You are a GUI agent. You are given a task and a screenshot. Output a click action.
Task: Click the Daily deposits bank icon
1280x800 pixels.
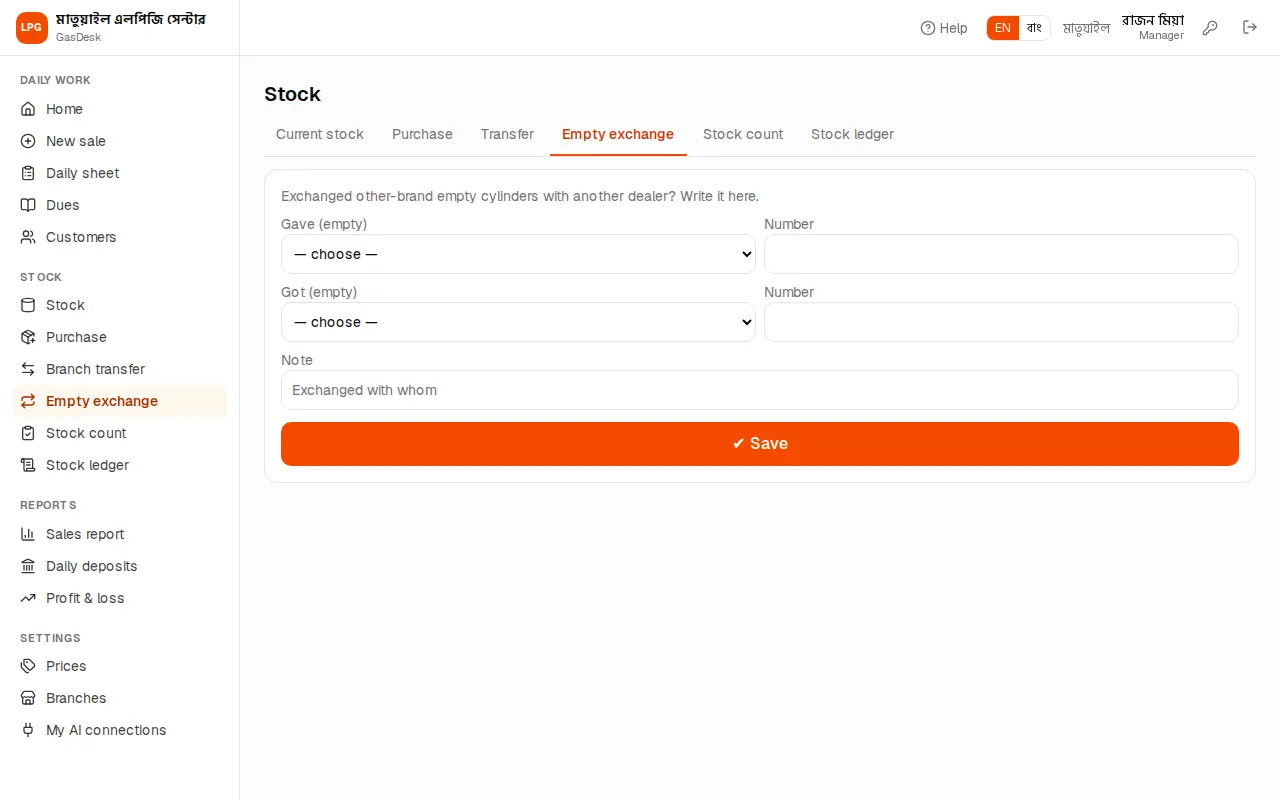(28, 566)
